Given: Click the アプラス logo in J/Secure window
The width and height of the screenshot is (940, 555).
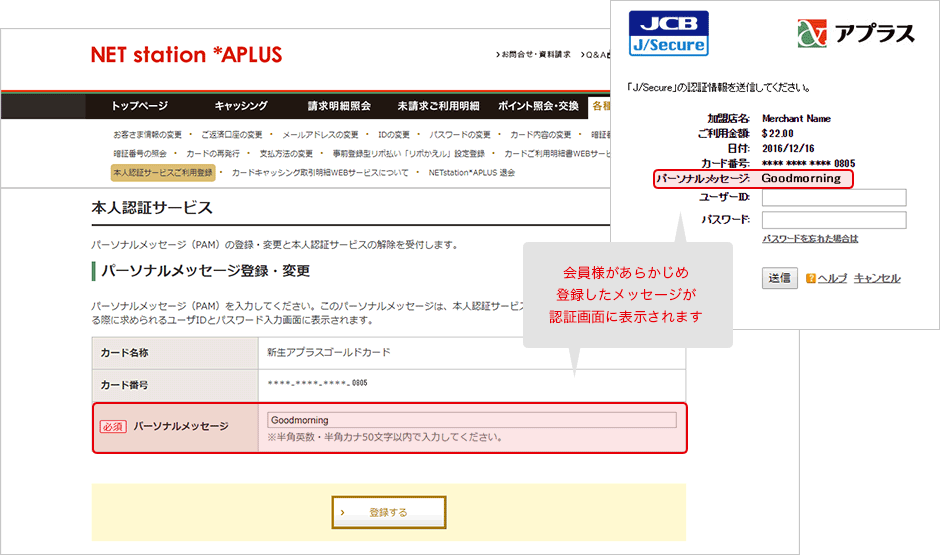Looking at the screenshot, I should [x=856, y=34].
